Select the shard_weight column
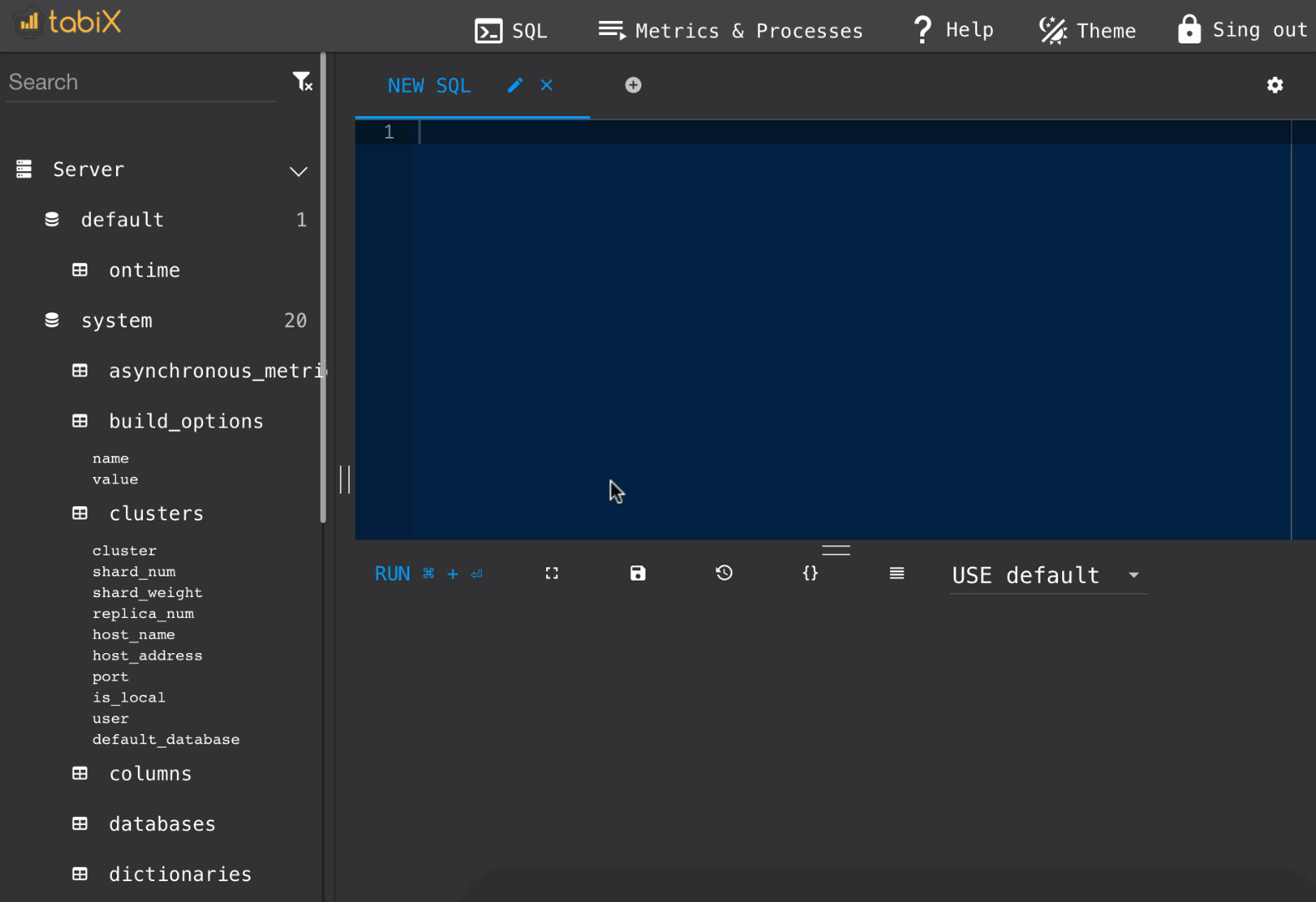The image size is (1316, 902). [147, 593]
